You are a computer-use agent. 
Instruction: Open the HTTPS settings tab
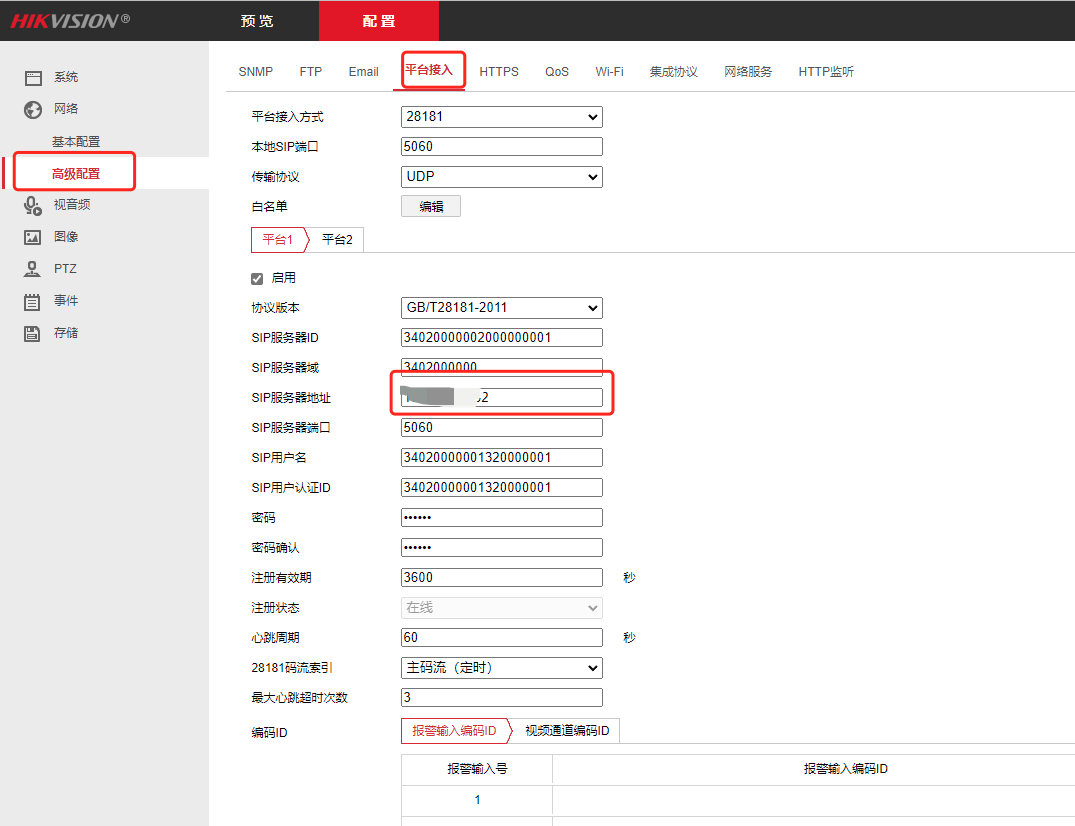499,72
